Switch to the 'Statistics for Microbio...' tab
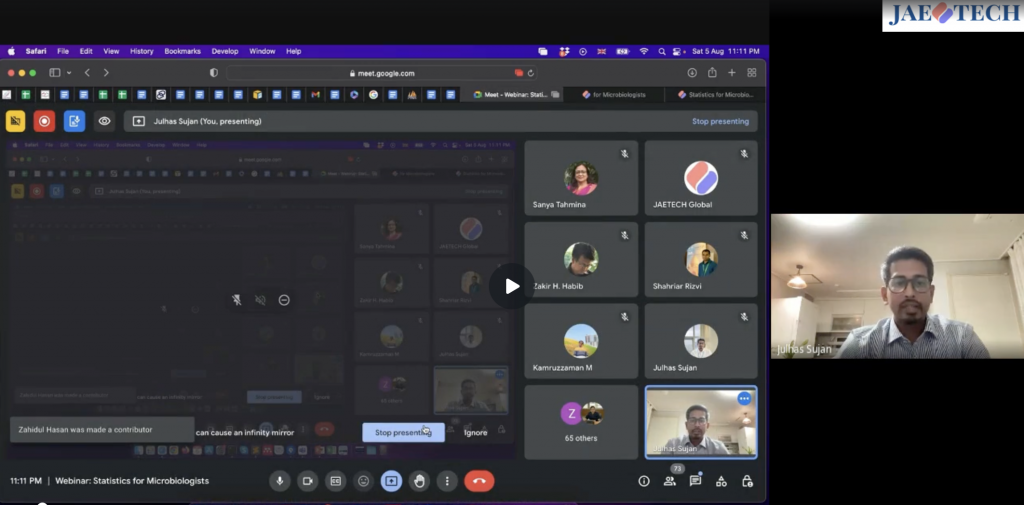Screen dimensions: 1024x505 (x=715, y=94)
